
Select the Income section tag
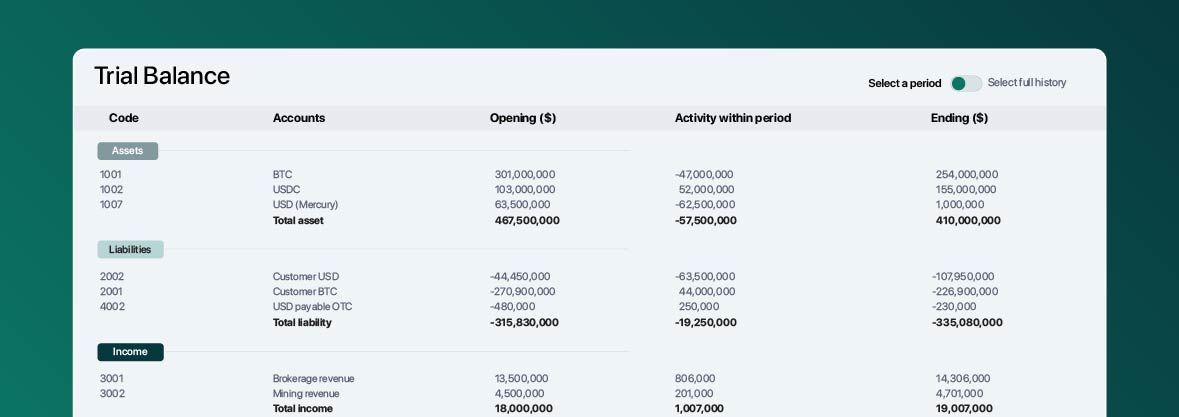click(x=130, y=352)
